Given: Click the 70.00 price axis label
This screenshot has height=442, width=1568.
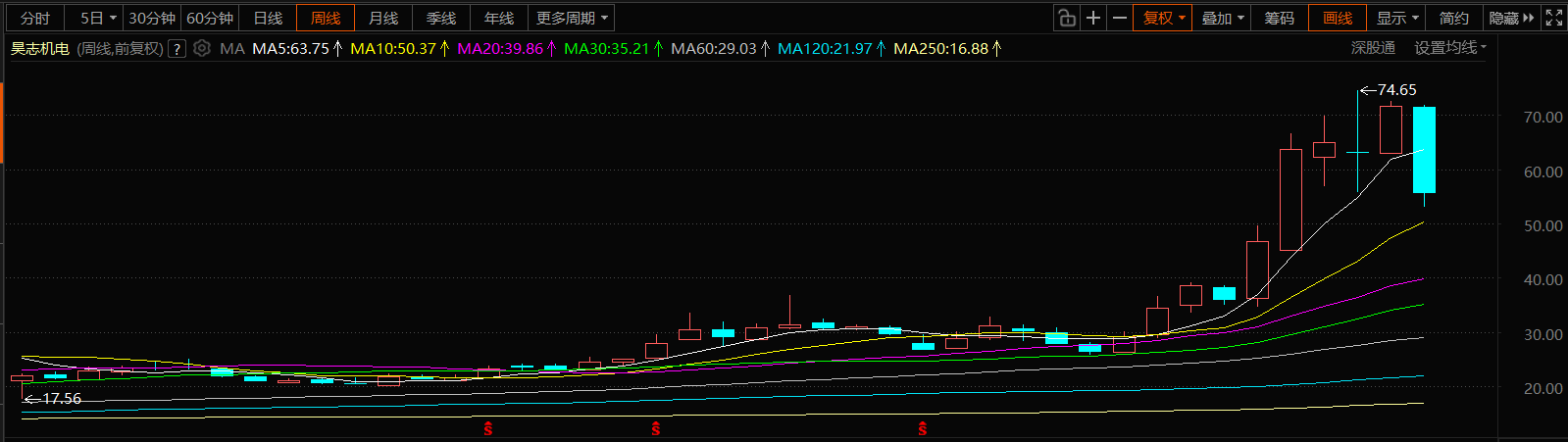Looking at the screenshot, I should click(1543, 117).
